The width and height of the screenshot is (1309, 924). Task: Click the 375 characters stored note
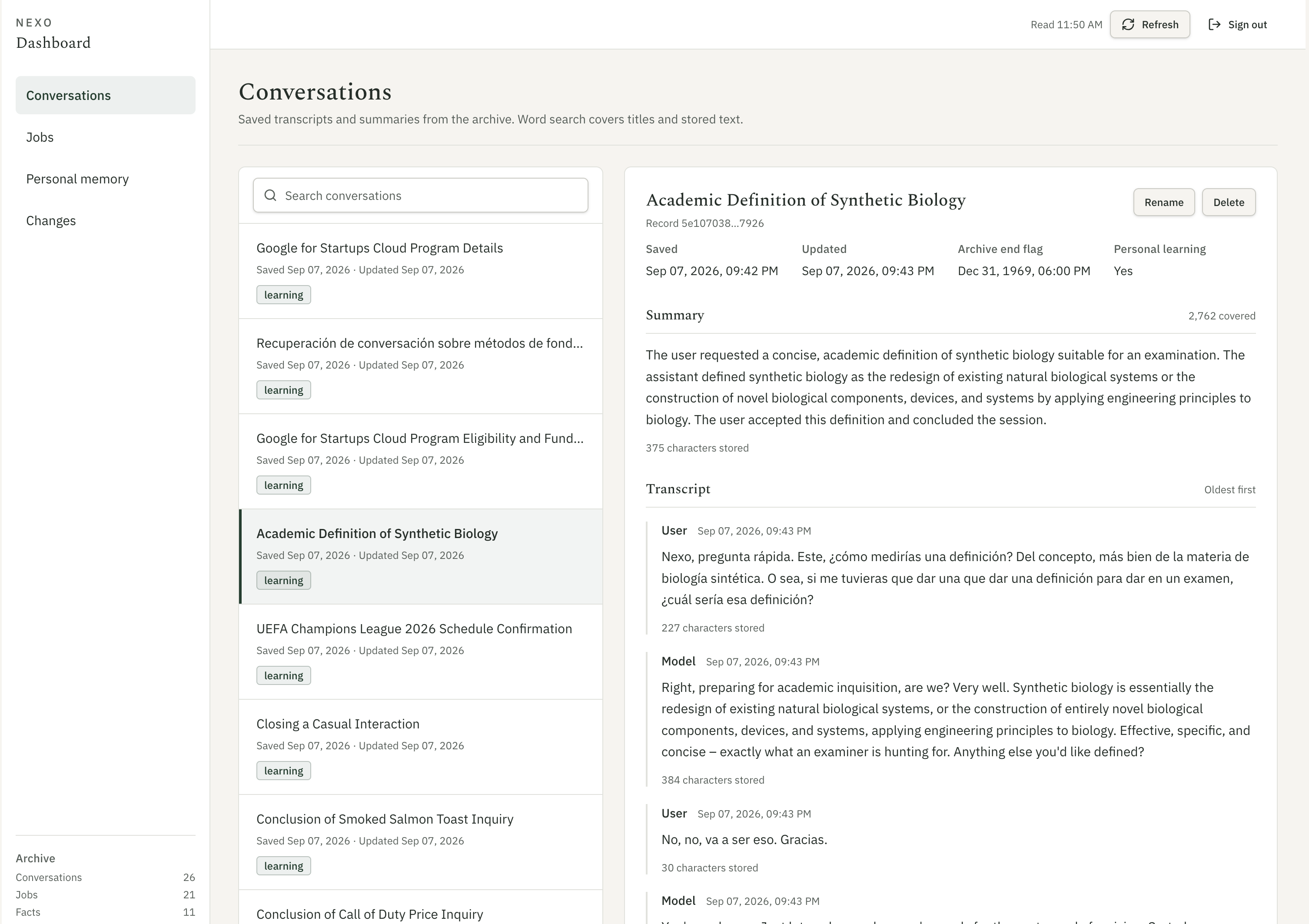(x=697, y=448)
